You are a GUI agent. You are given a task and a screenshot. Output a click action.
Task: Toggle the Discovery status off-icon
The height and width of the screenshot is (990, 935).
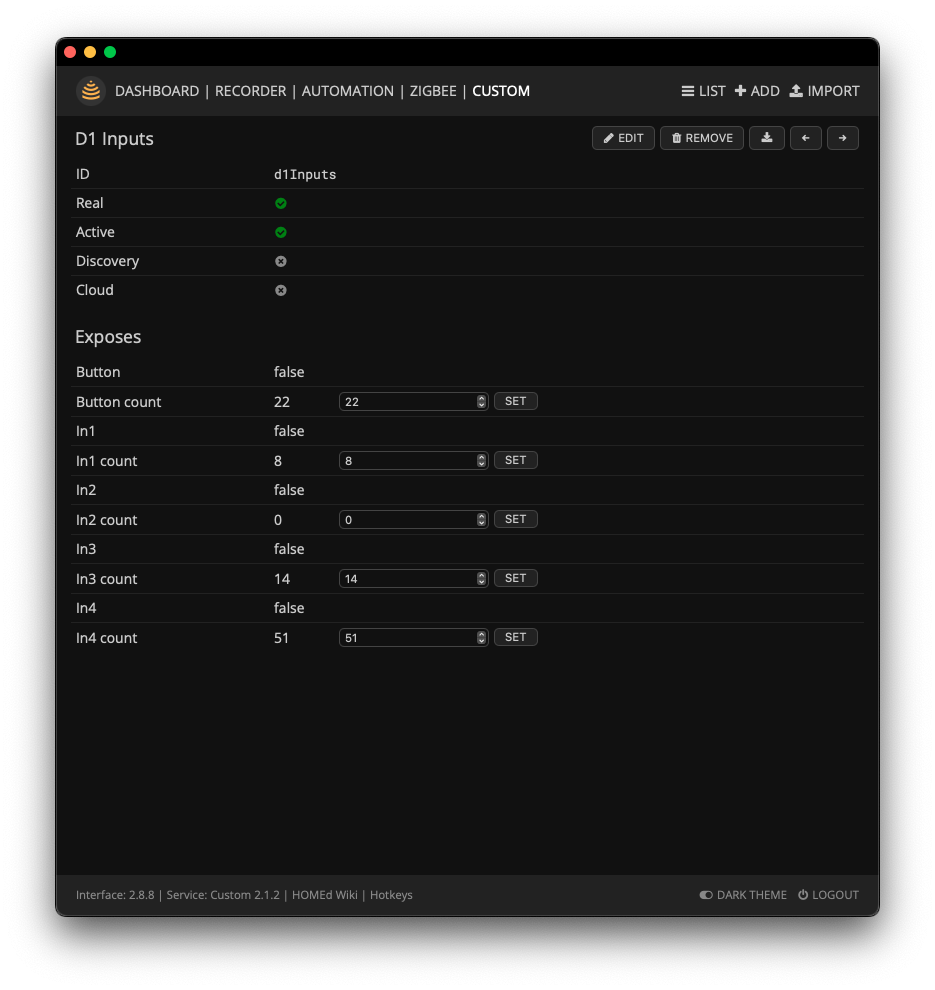[280, 261]
